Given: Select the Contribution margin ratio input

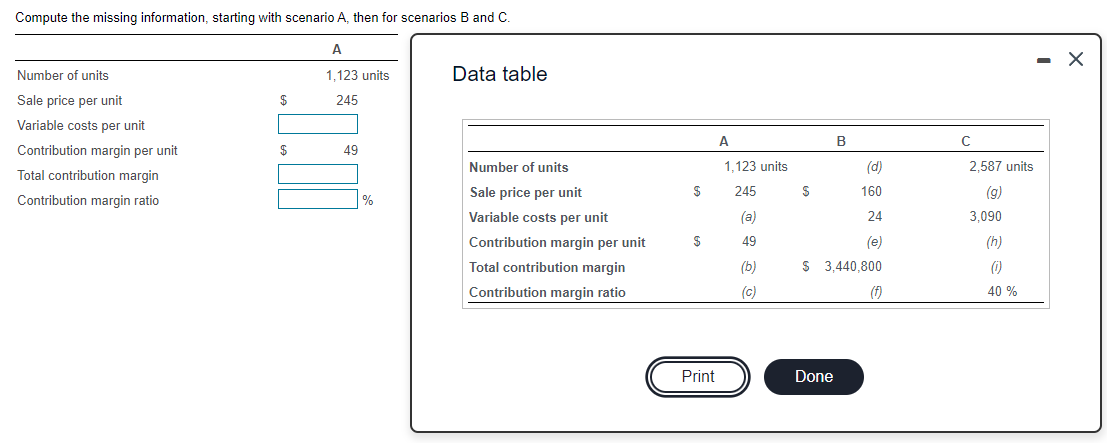Looking at the screenshot, I should click(x=318, y=199).
